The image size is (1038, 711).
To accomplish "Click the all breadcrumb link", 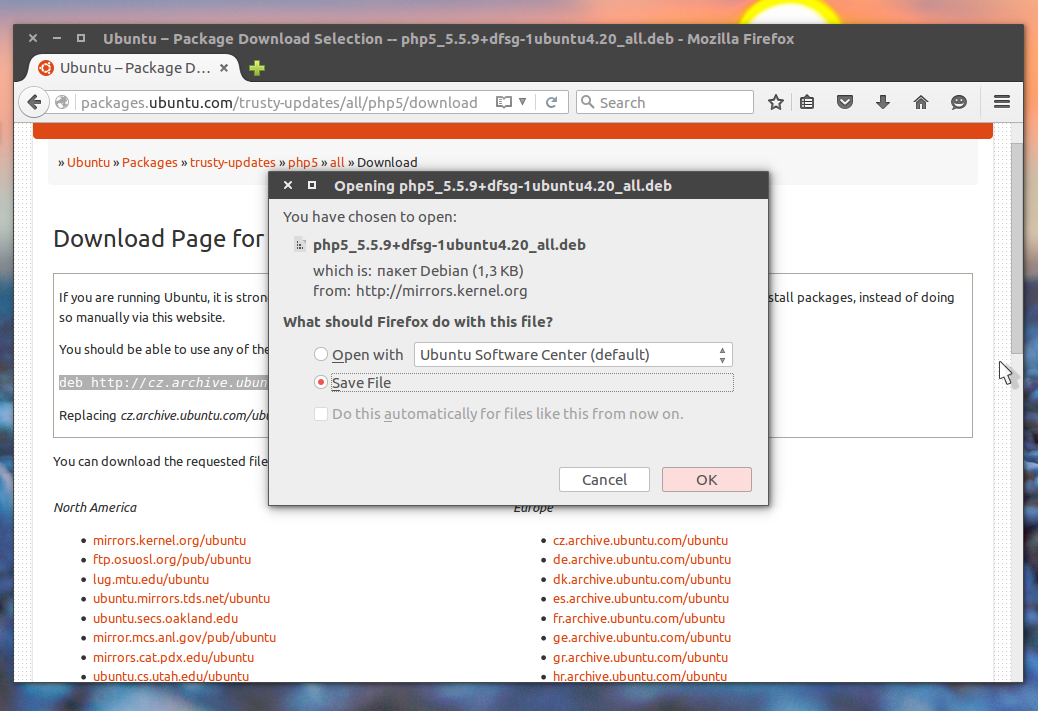I will [x=337, y=162].
